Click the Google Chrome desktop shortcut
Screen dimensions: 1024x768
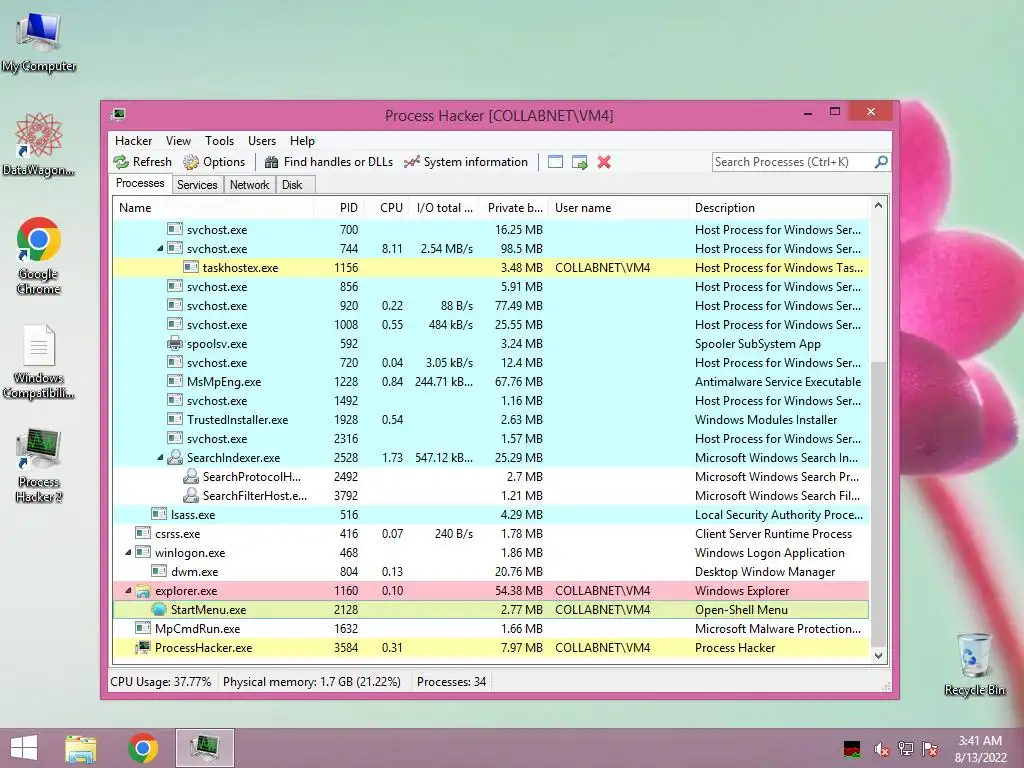[39, 256]
